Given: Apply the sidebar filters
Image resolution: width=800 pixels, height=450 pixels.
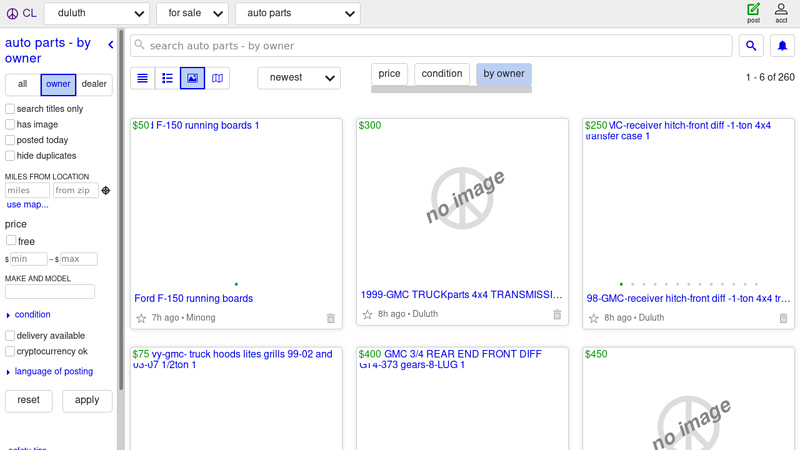Looking at the screenshot, I should 87,401.
